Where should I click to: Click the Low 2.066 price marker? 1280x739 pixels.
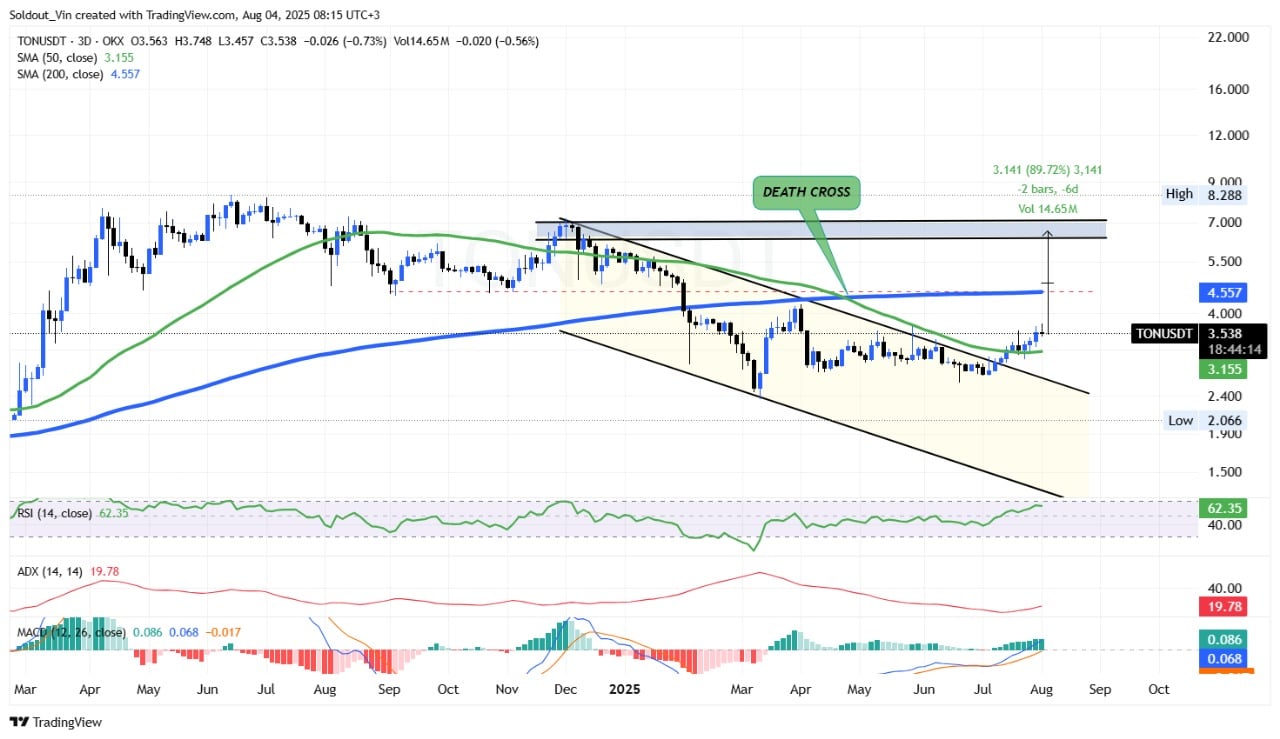(1204, 420)
